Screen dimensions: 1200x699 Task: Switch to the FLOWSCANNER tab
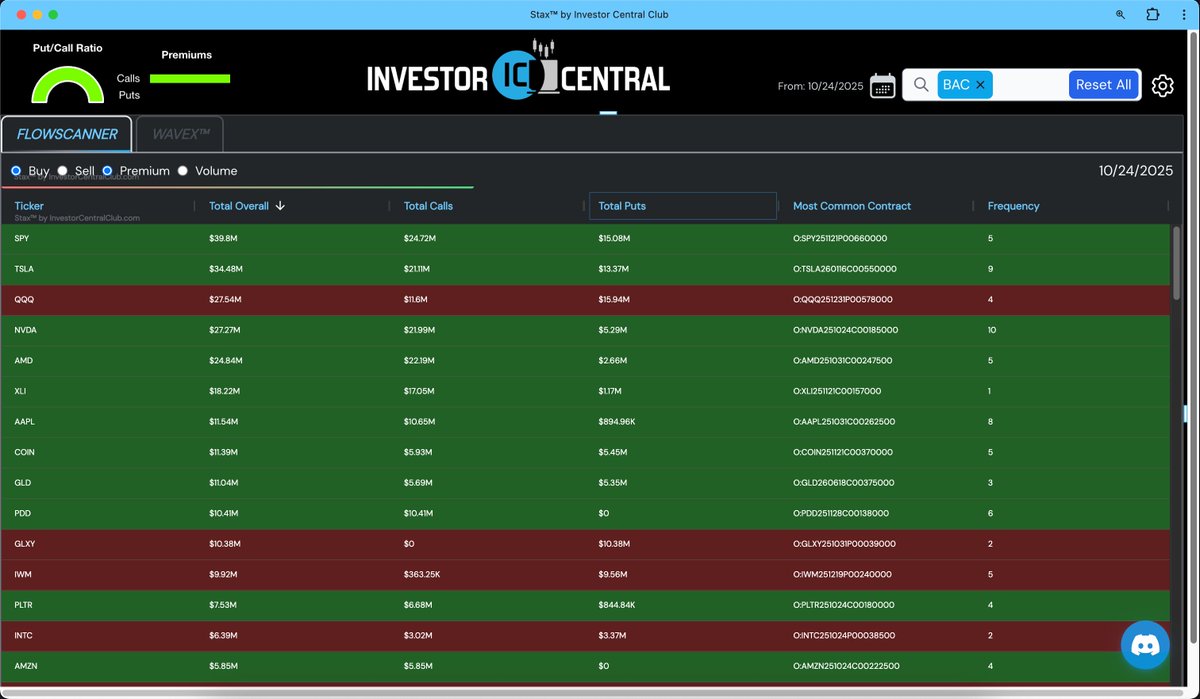(x=67, y=134)
